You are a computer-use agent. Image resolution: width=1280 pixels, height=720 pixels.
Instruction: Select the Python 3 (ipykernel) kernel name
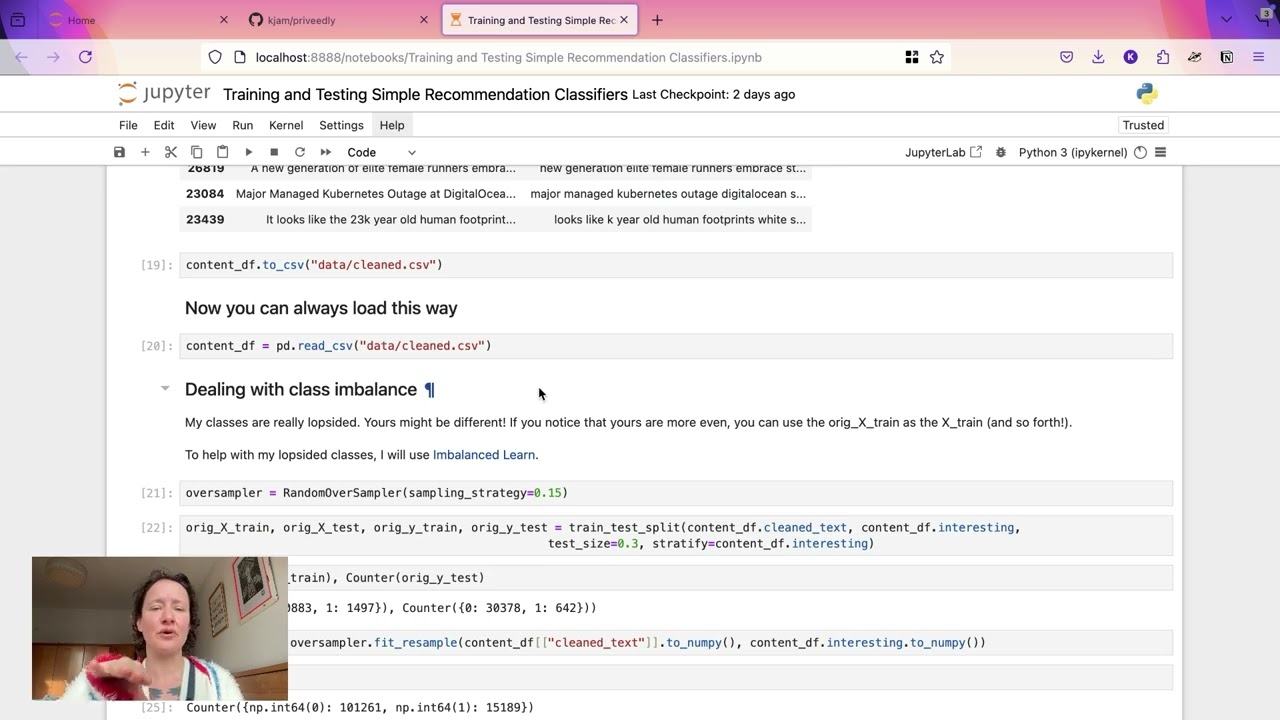pos(1073,152)
